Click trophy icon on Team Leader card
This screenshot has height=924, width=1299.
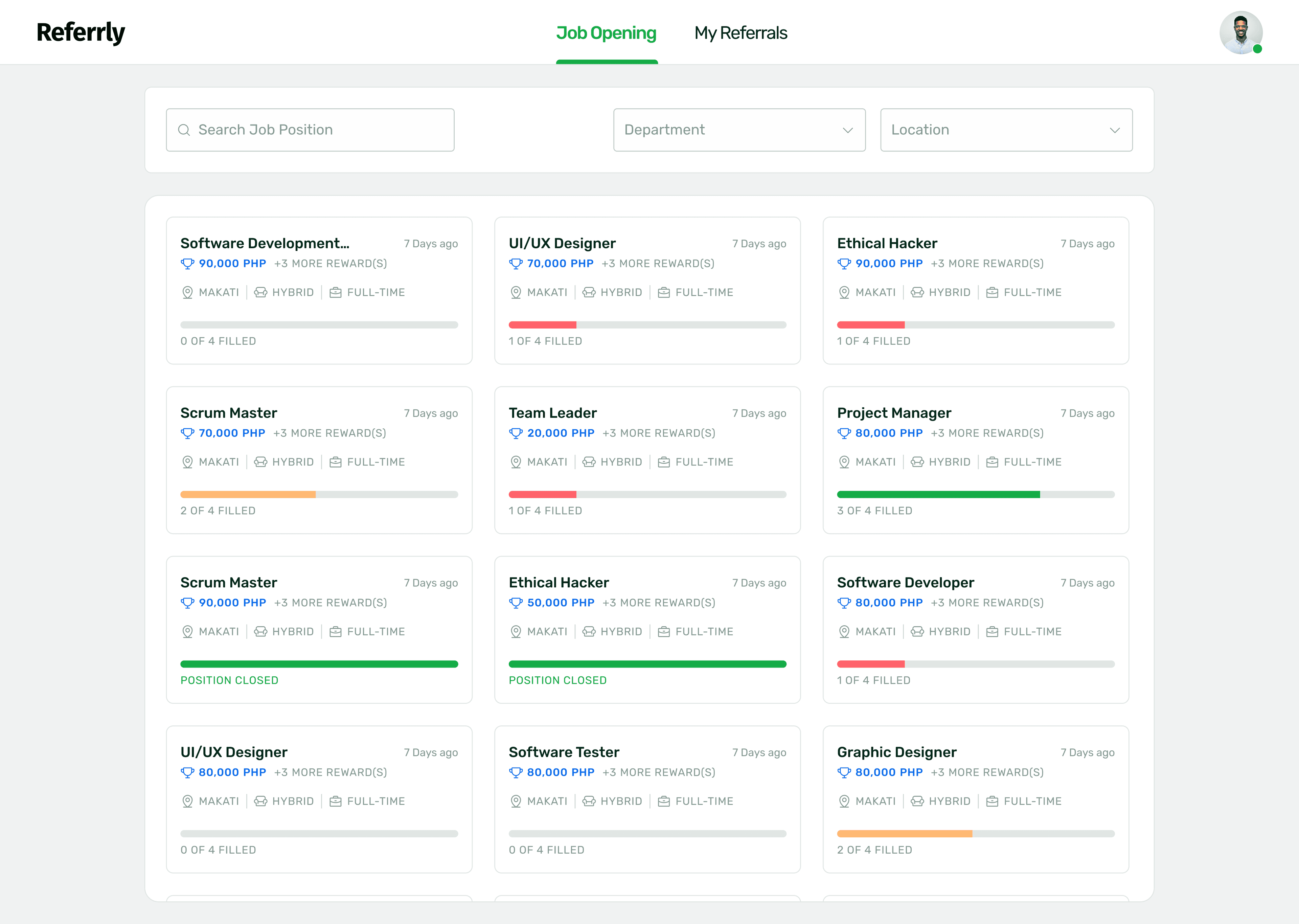click(x=515, y=433)
